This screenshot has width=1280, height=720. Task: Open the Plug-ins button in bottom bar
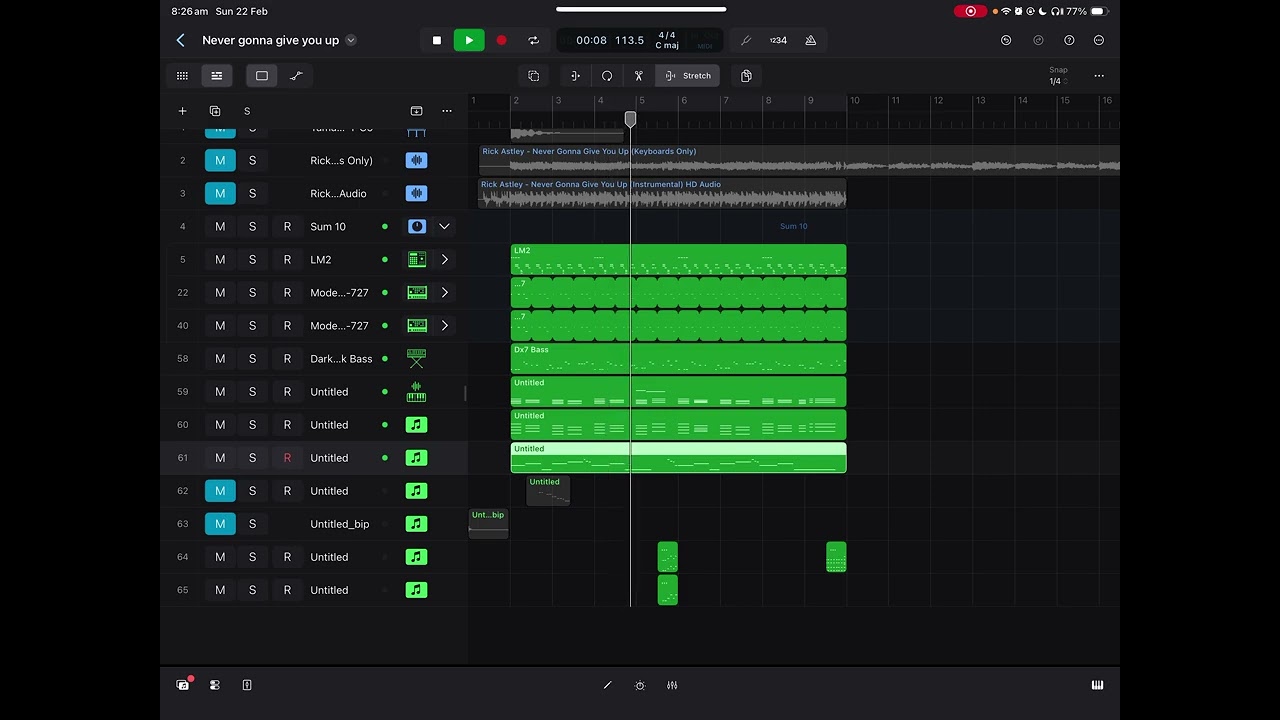(215, 685)
